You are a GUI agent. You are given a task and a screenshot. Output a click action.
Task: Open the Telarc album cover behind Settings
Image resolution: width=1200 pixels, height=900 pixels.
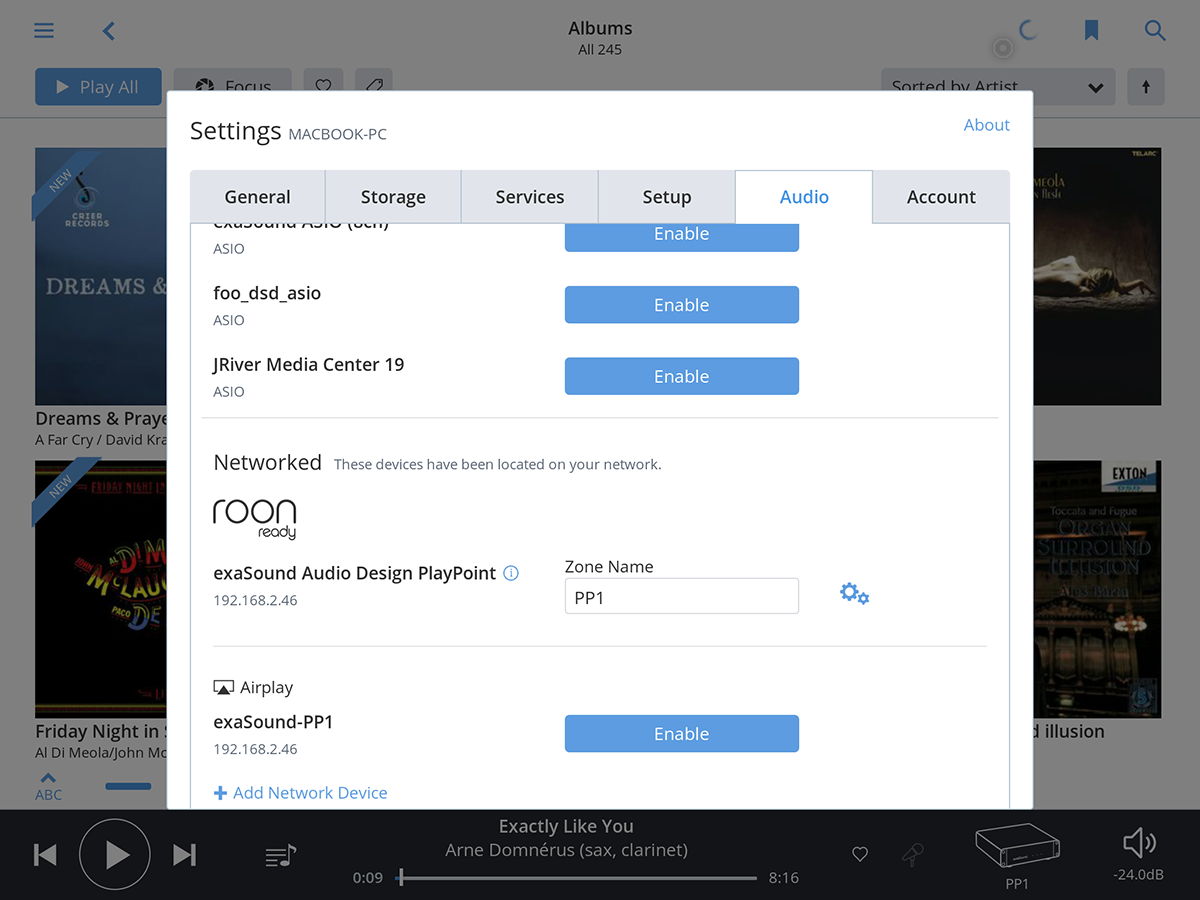coord(1097,276)
